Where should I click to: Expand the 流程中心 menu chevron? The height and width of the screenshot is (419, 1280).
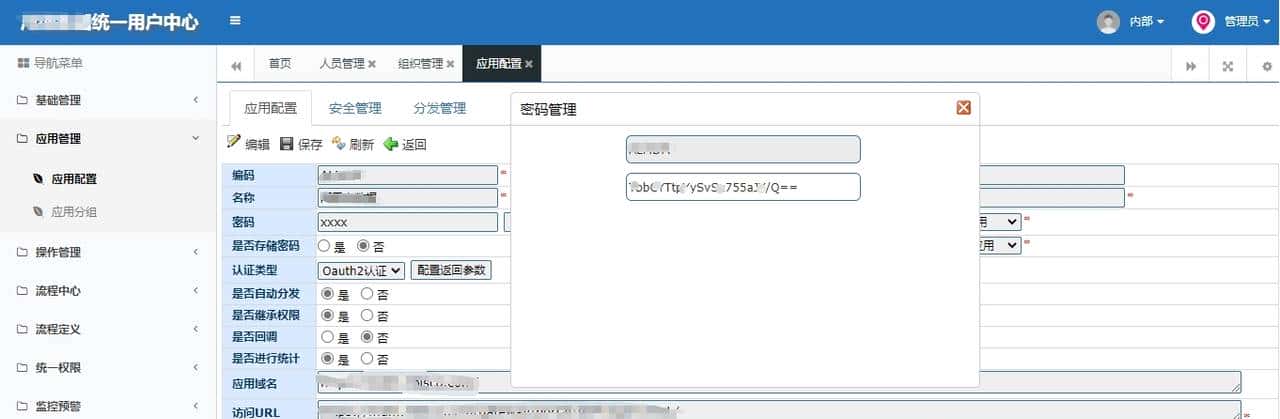(196, 291)
